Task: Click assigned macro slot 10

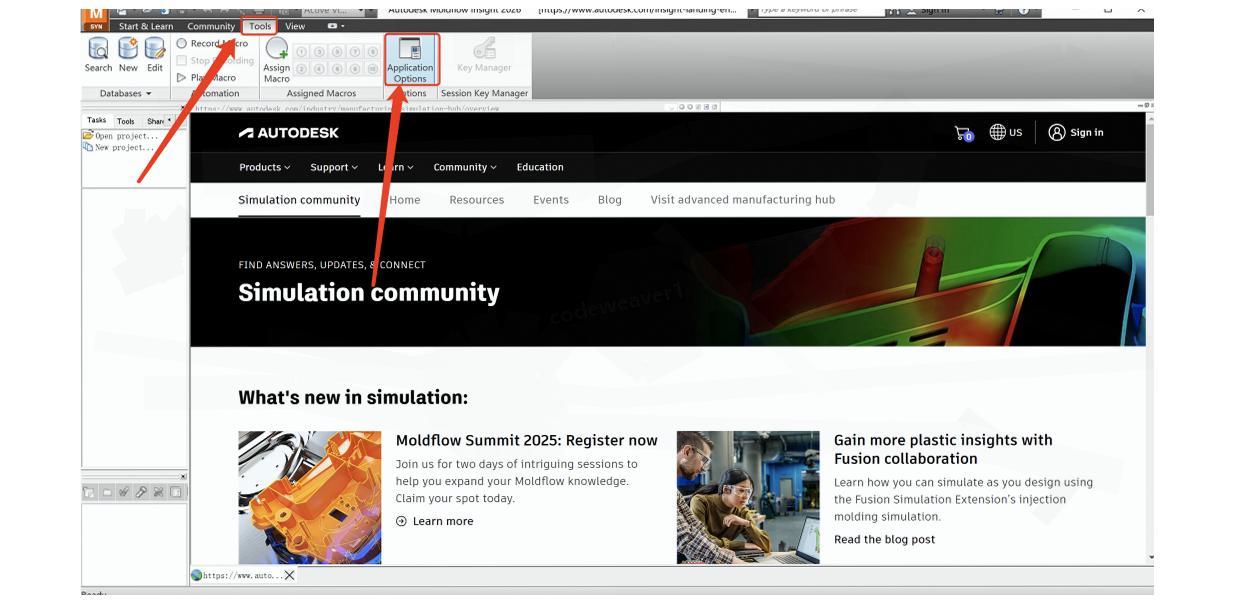Action: (373, 69)
